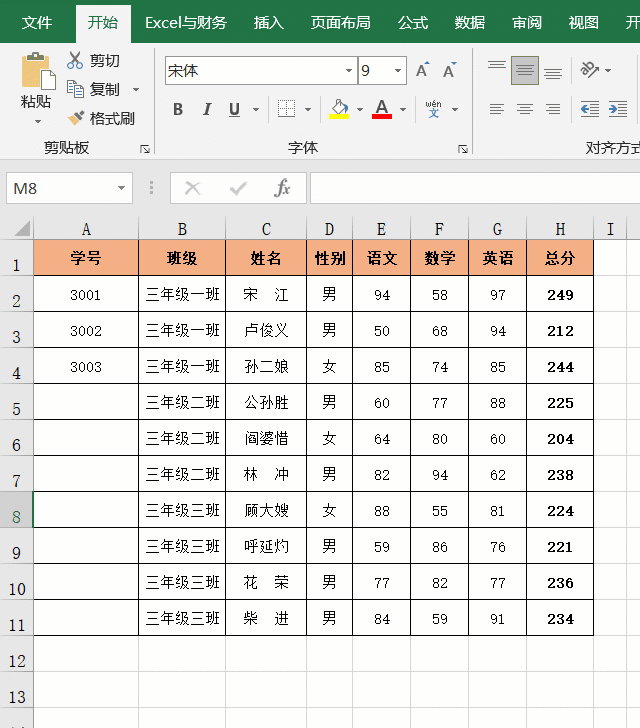Select cell with name 卢俊义

266,330
